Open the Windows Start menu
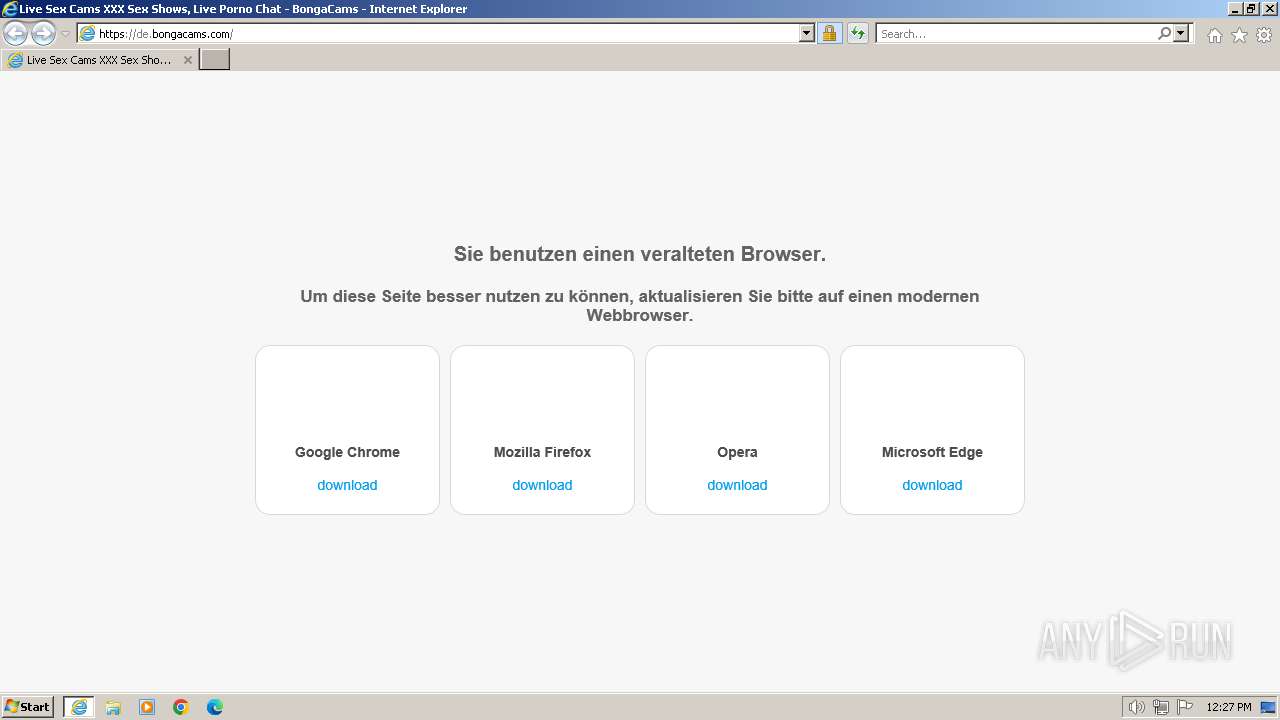This screenshot has width=1280, height=720. [x=28, y=707]
